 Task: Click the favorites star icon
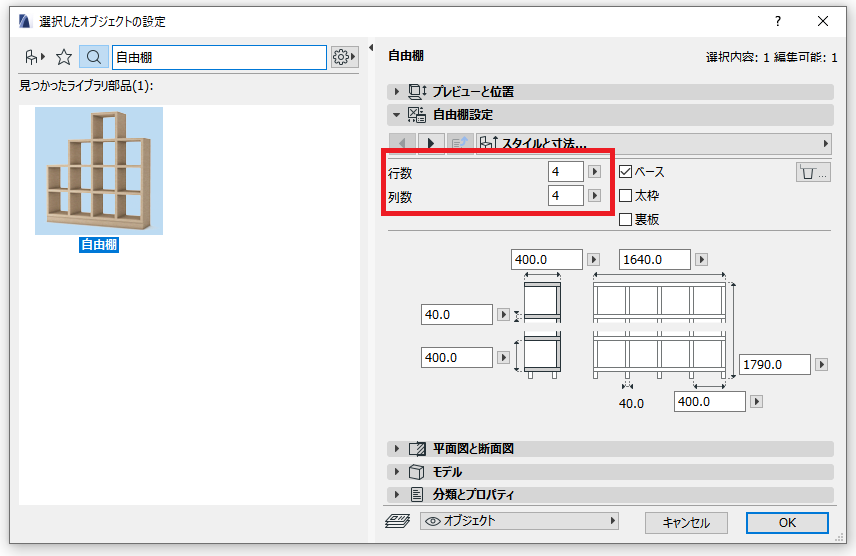(64, 57)
